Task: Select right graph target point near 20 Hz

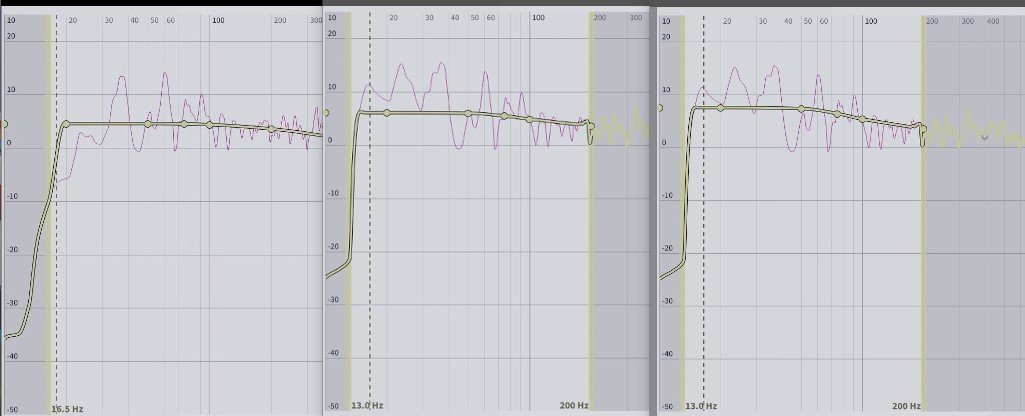Action: coord(720,107)
